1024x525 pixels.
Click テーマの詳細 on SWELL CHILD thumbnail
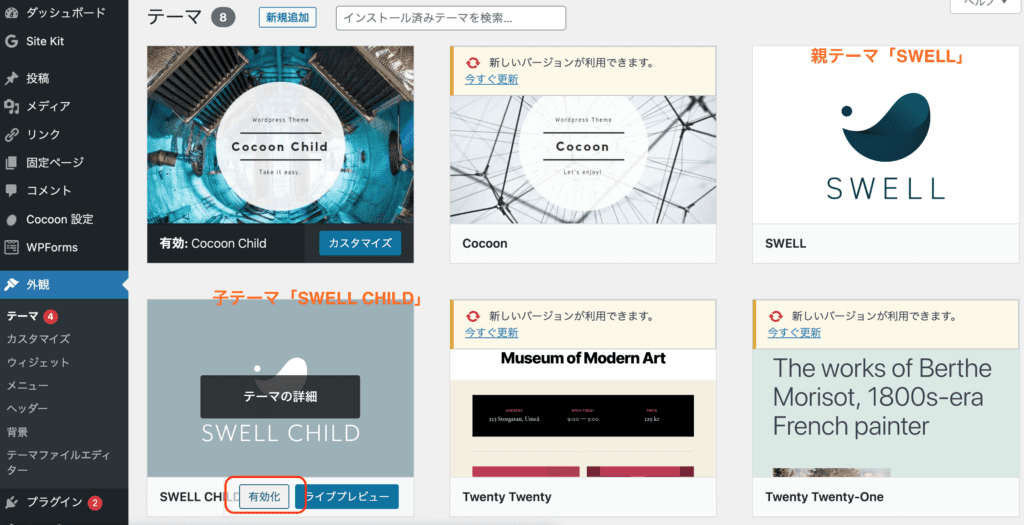point(280,396)
